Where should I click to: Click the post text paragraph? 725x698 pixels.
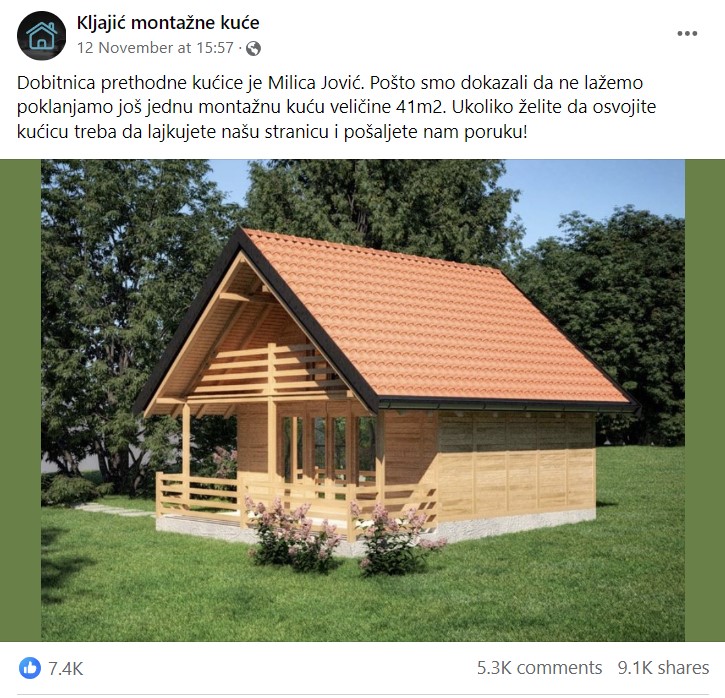click(337, 107)
